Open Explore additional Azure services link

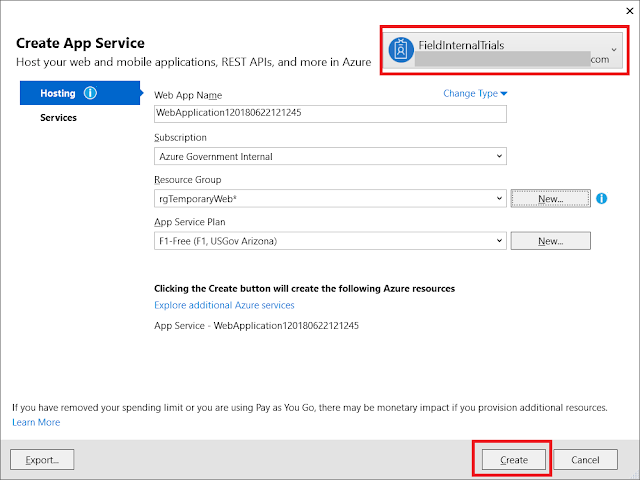coord(224,305)
